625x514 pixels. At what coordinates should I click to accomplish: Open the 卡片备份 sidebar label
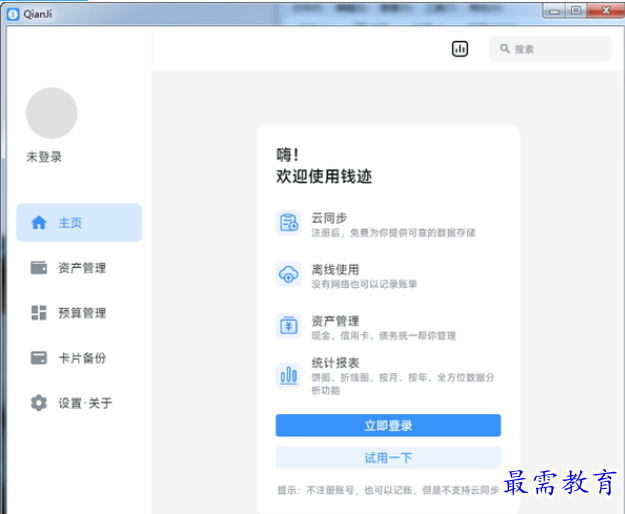82,358
